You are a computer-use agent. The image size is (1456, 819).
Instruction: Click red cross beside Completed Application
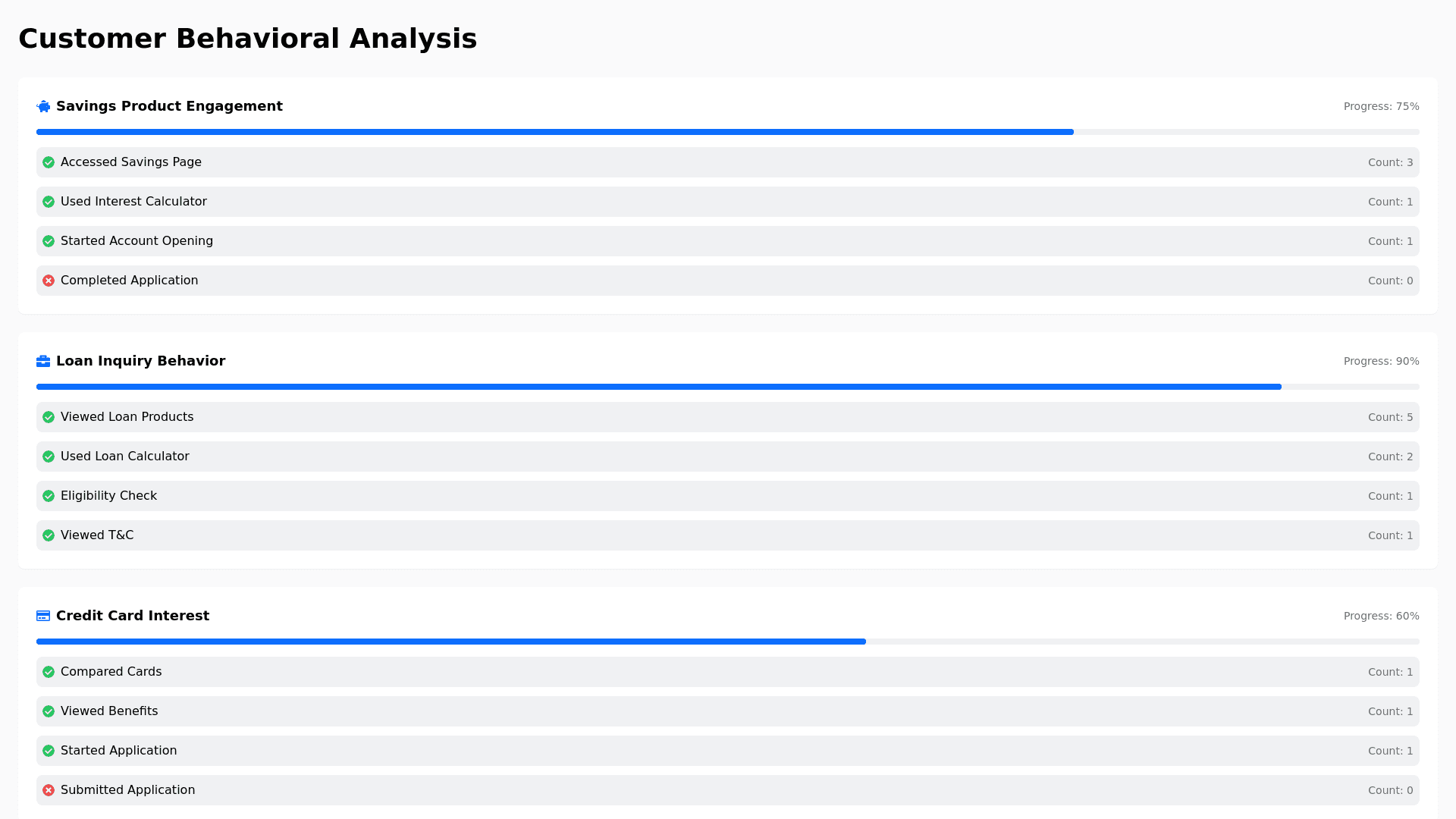point(49,281)
